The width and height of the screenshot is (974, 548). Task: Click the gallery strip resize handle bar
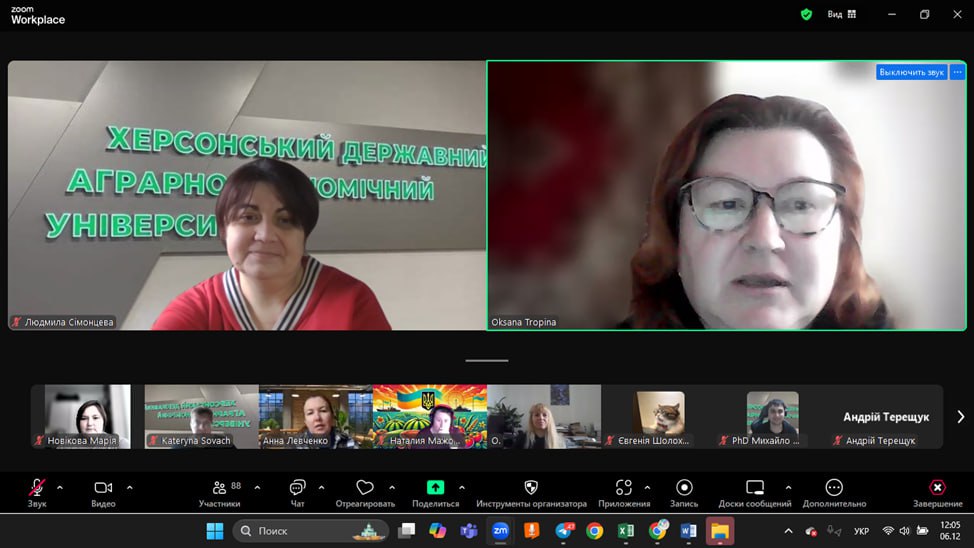point(487,360)
